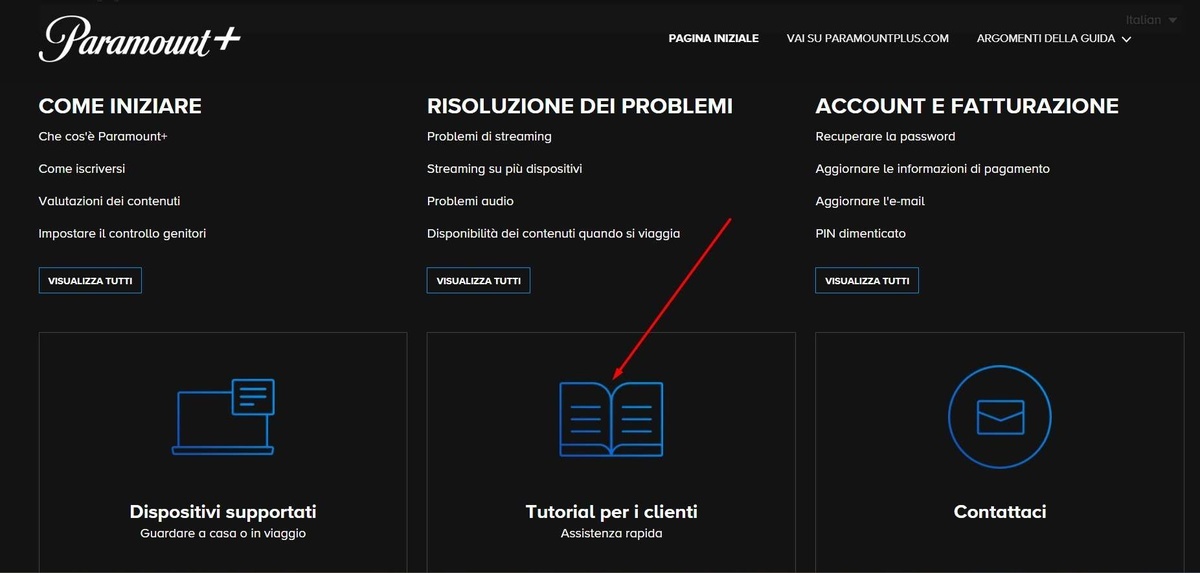Click the Assistenza rapida subtitle
Screen dimensions: 1200x573
click(611, 534)
